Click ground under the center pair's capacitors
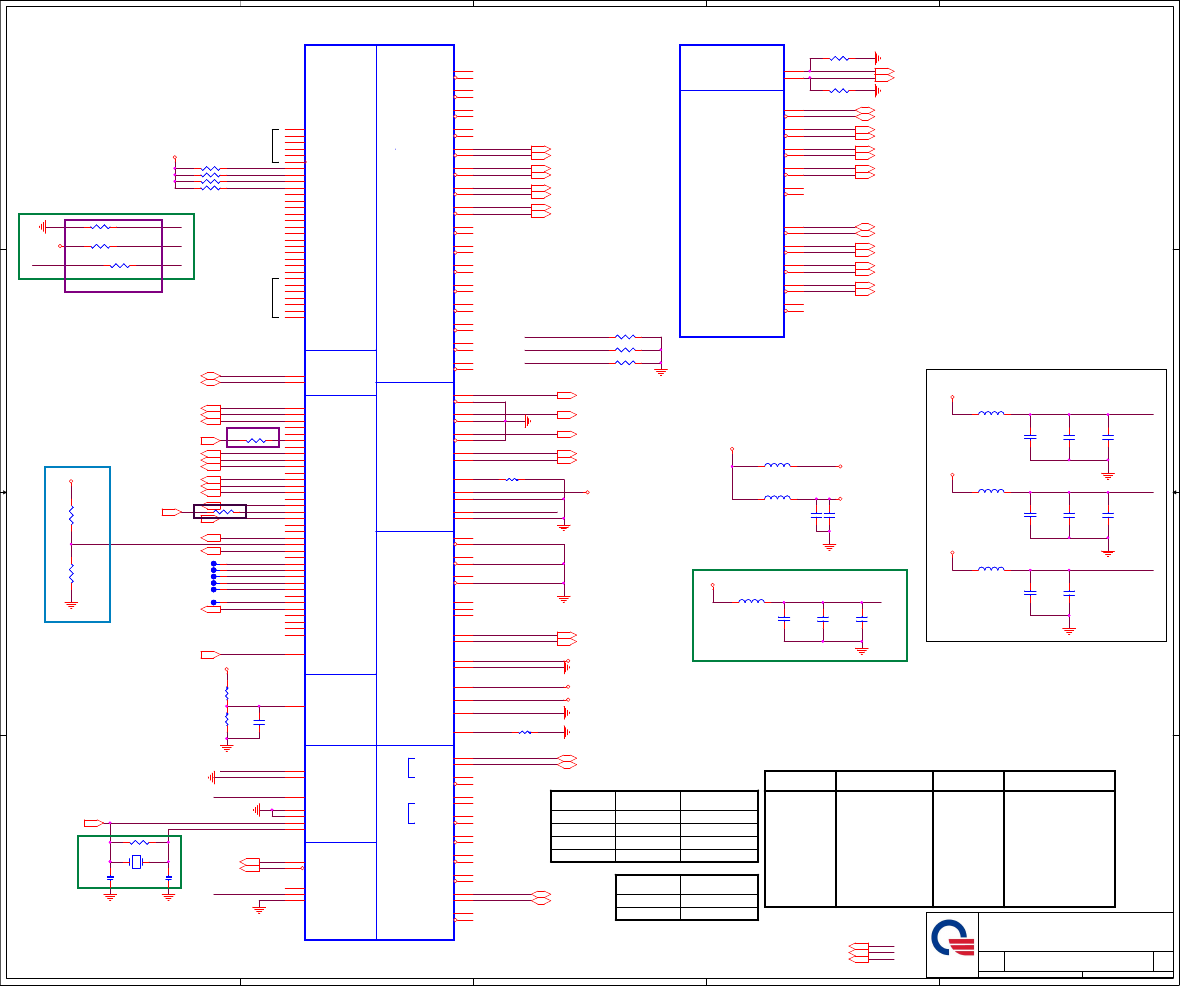 pyautogui.click(x=829, y=547)
